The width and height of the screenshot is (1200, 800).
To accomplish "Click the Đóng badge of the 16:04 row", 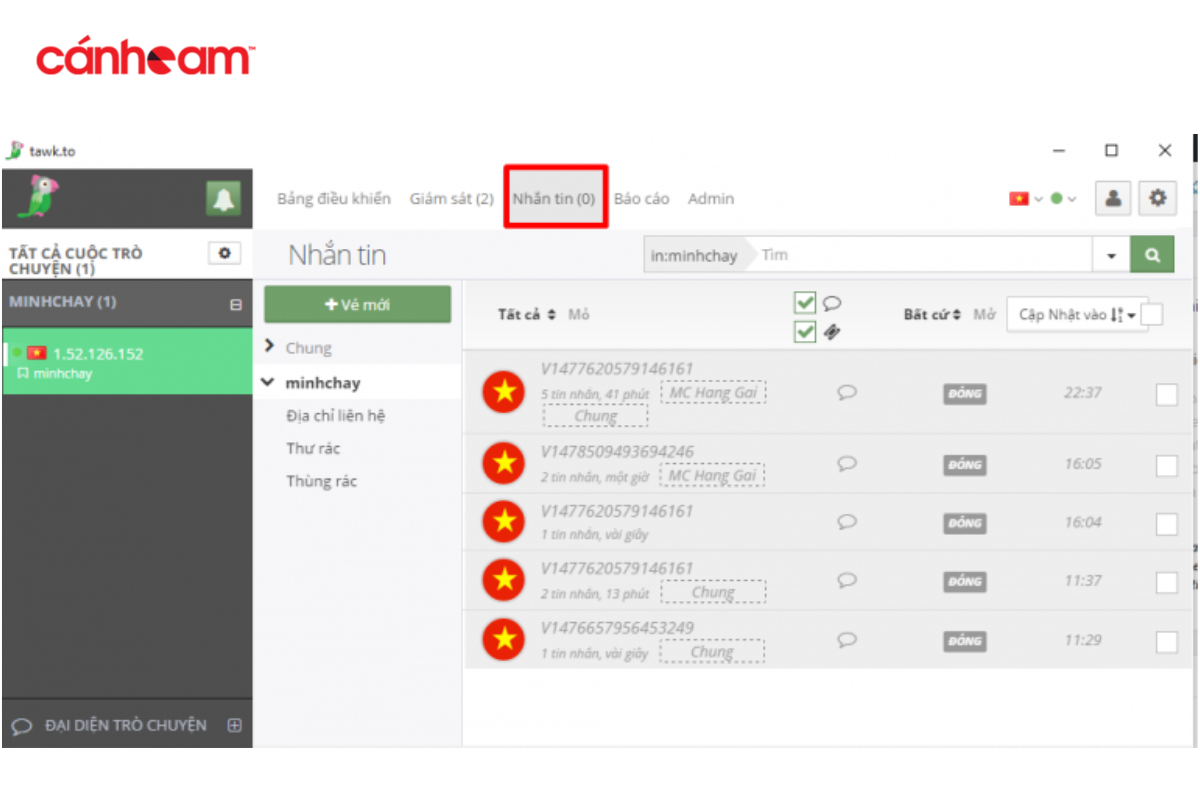I will [964, 523].
